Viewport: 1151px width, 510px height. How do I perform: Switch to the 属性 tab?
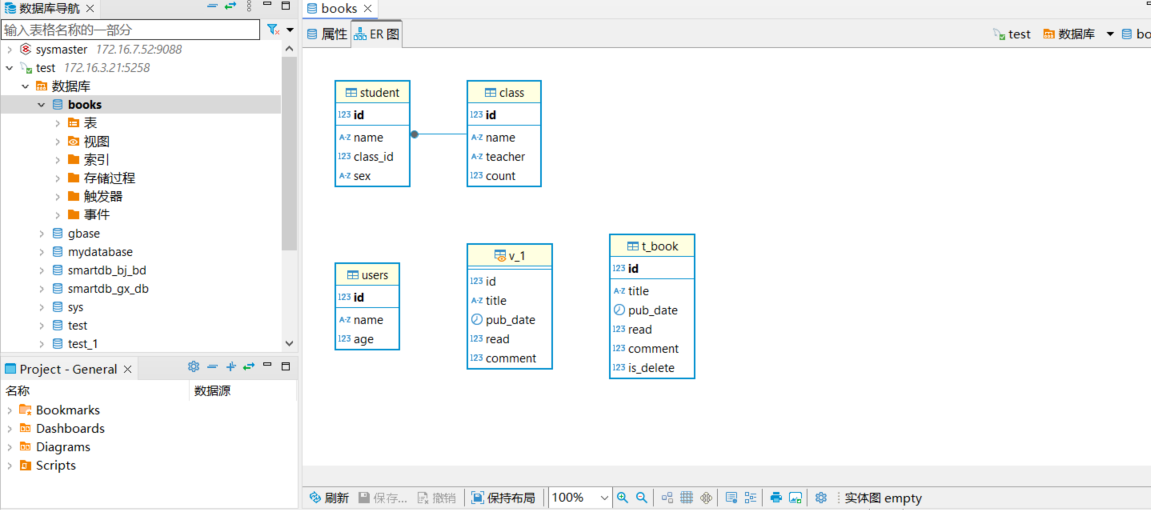pos(327,34)
